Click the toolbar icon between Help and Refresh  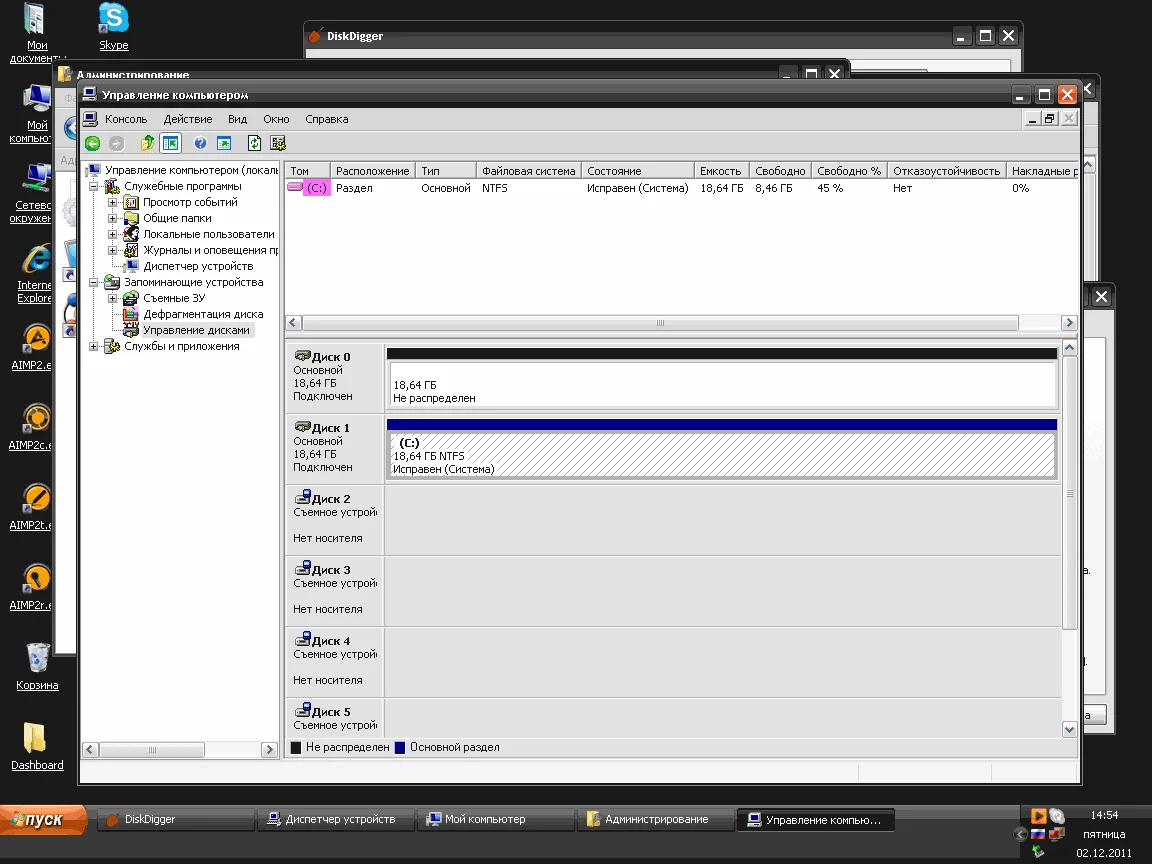click(x=224, y=143)
